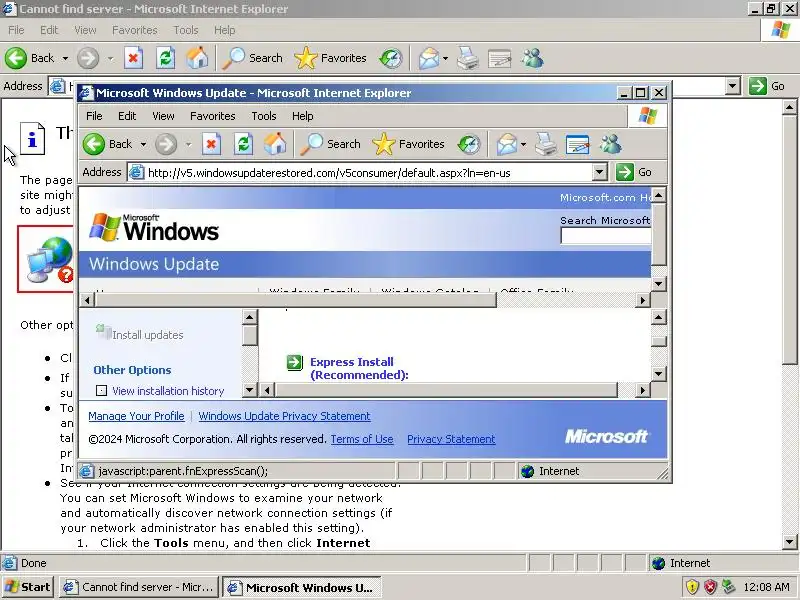Refresh the Cannot find server window
The height and width of the screenshot is (600, 800).
(165, 58)
